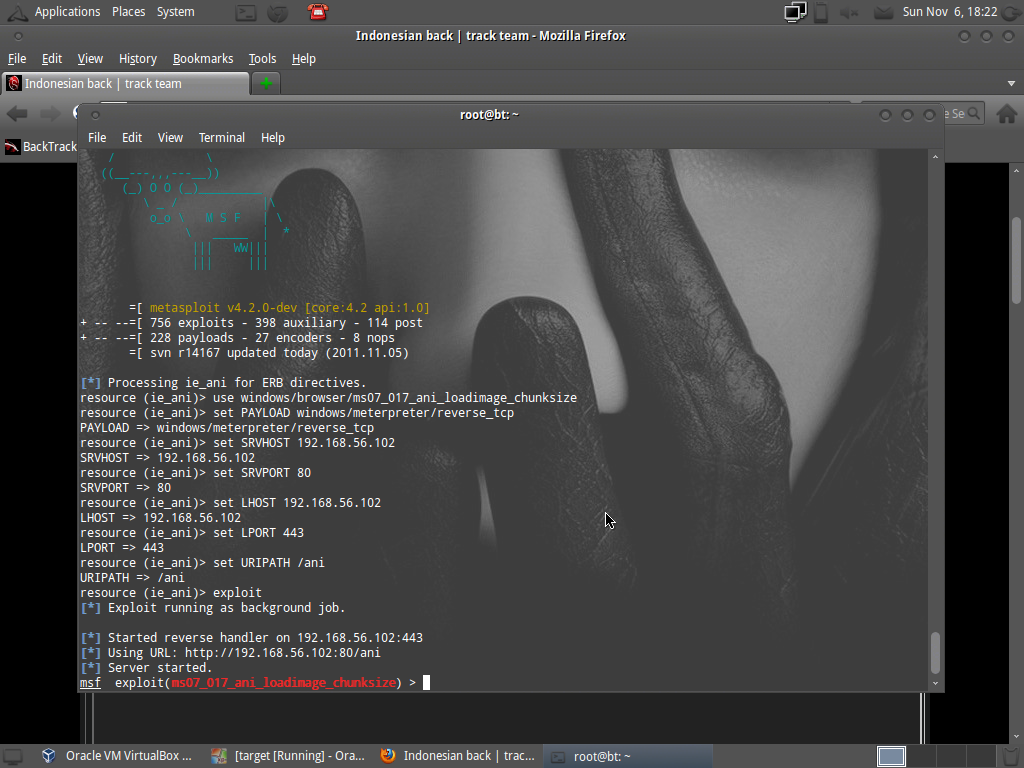Switch to target [Running] VM taskbar entry

tap(288, 756)
